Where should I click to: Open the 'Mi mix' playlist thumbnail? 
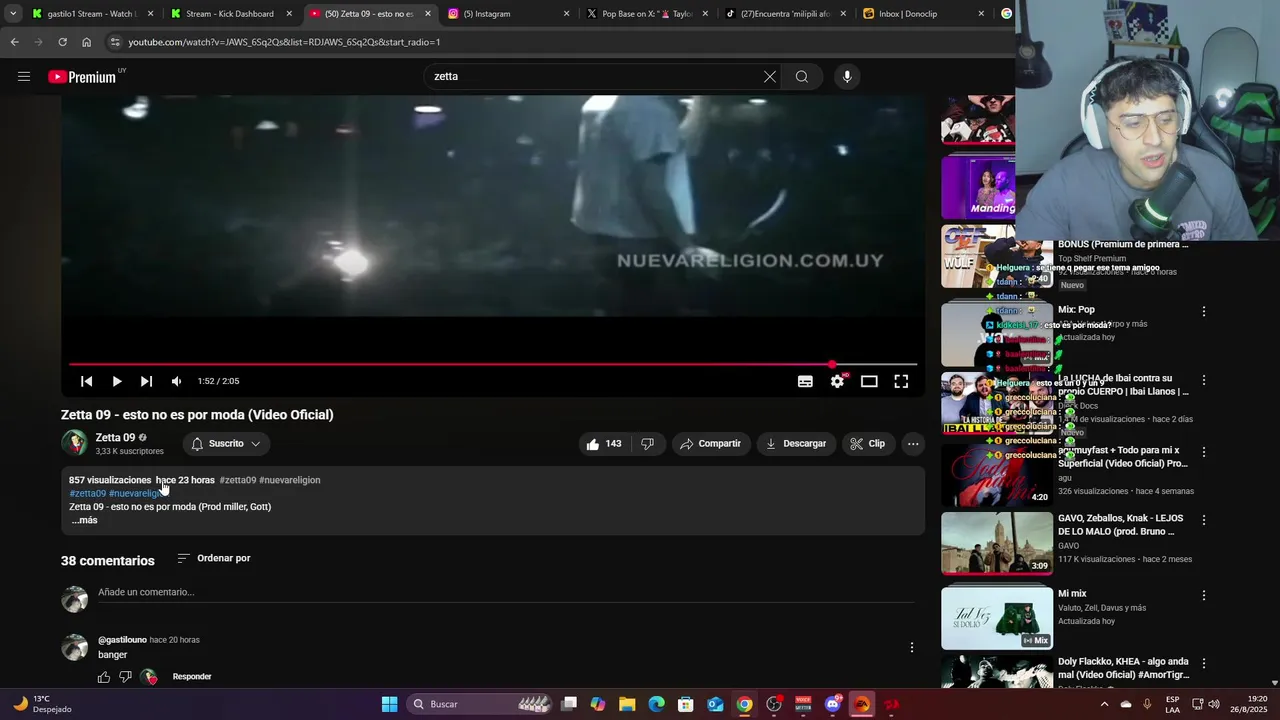coord(997,618)
